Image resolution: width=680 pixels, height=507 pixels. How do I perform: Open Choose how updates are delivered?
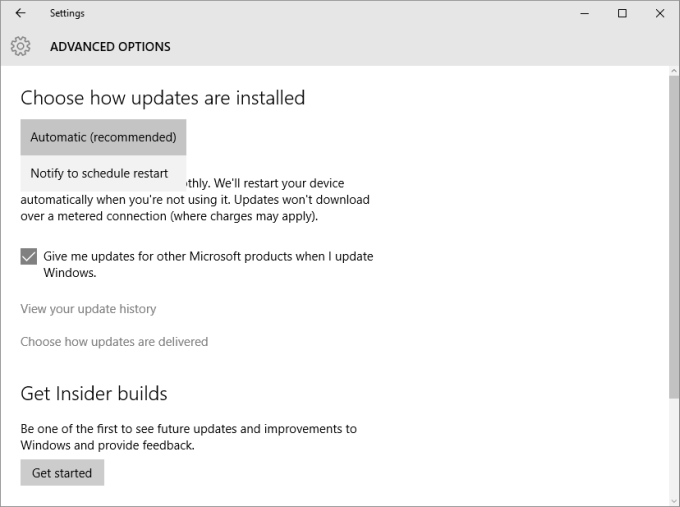pos(114,342)
